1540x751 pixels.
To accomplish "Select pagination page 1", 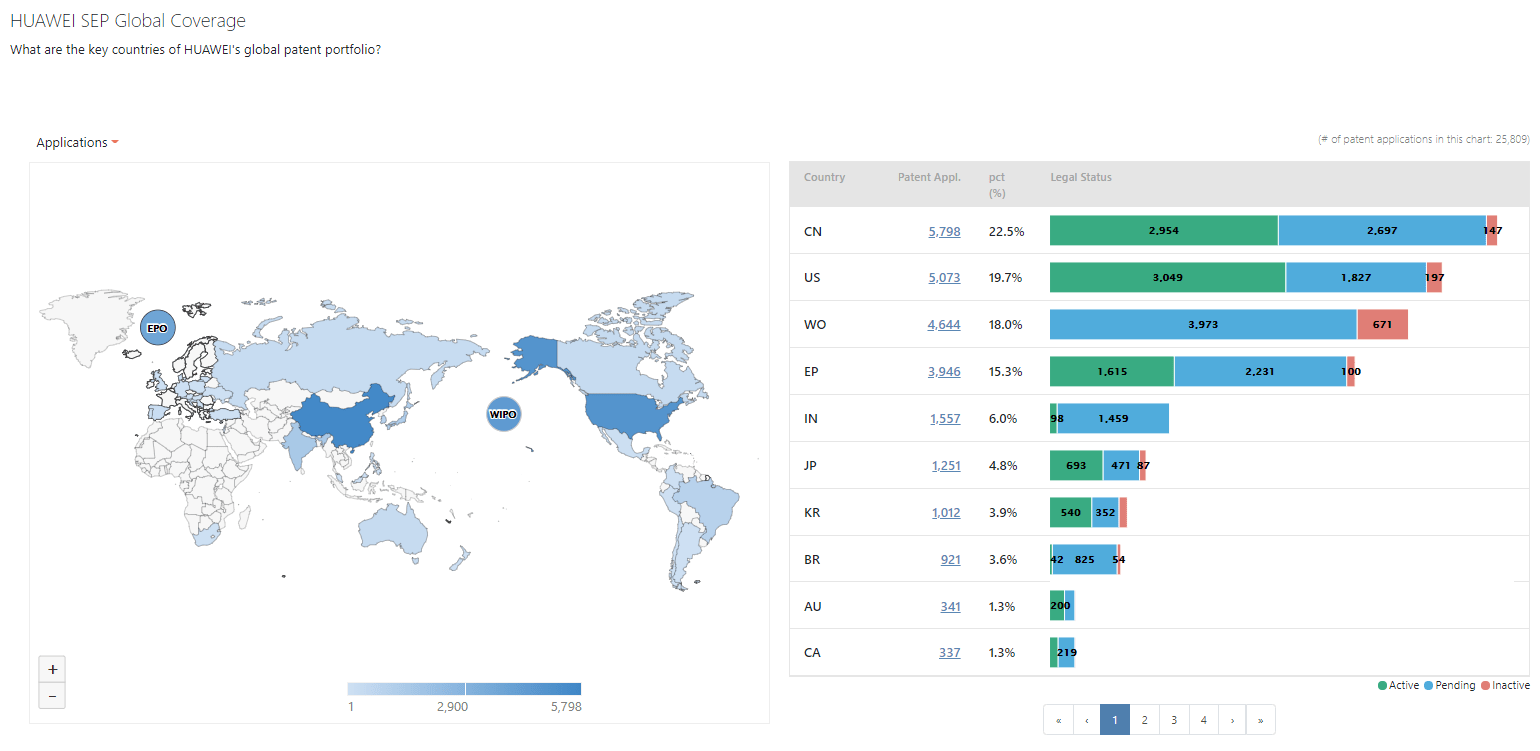I will (x=1115, y=720).
